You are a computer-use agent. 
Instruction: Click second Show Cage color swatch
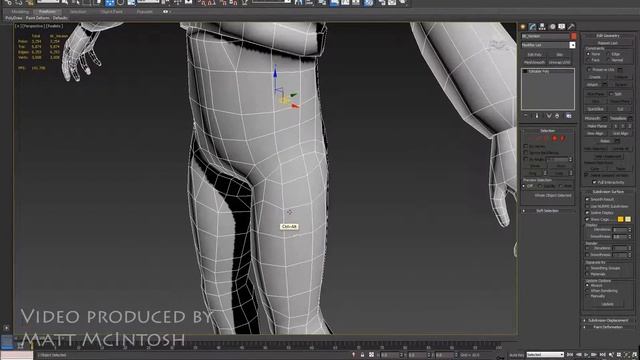point(628,219)
